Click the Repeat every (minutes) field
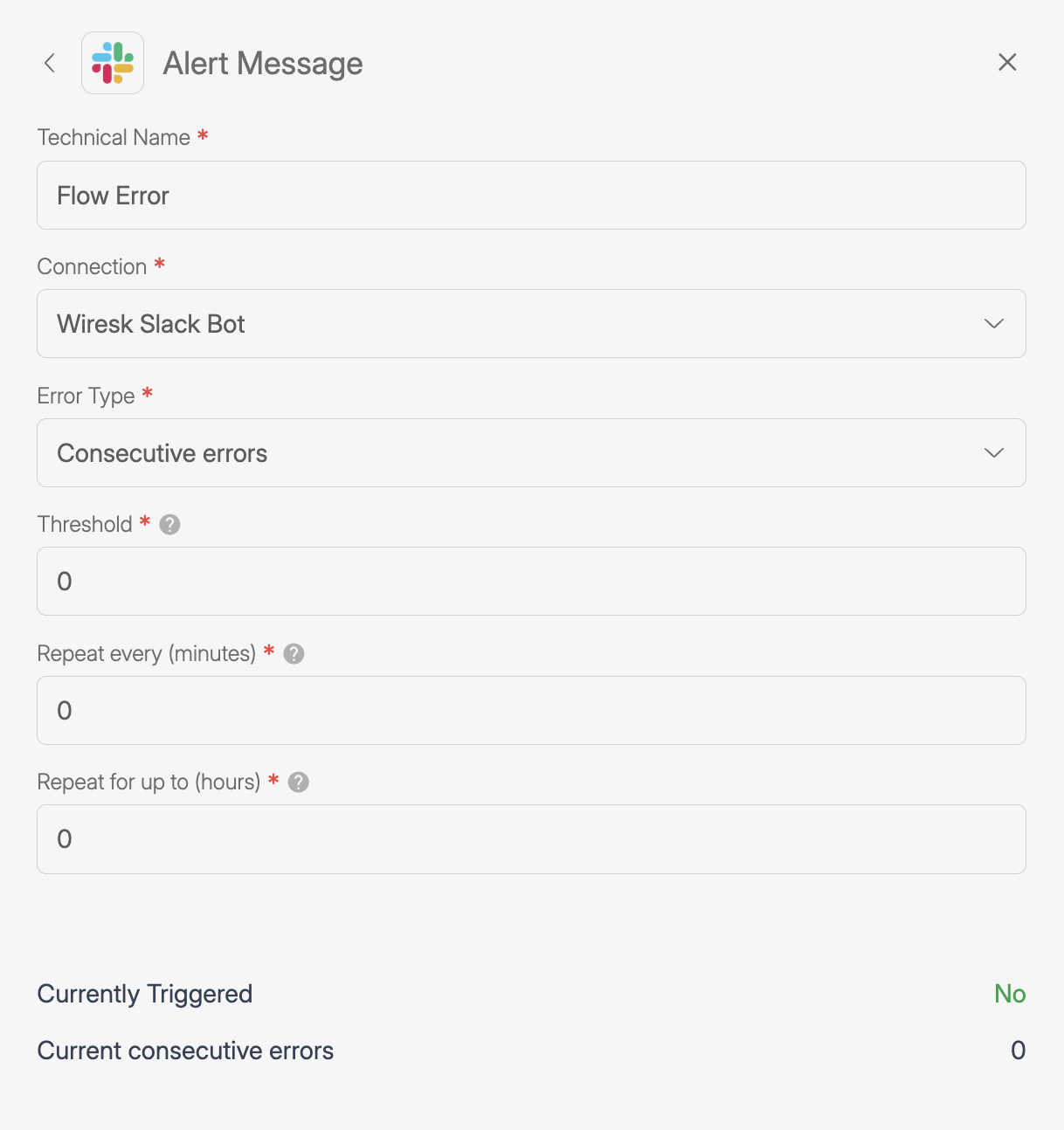 point(530,711)
